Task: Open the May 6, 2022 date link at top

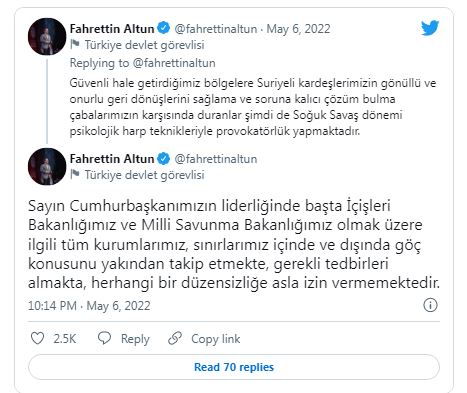Action: (298, 29)
